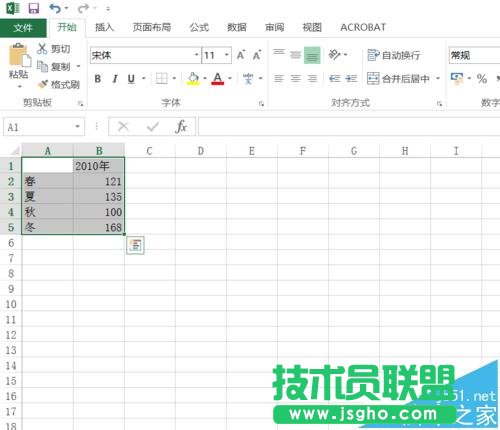Switch to the 插入 tab

(x=104, y=27)
